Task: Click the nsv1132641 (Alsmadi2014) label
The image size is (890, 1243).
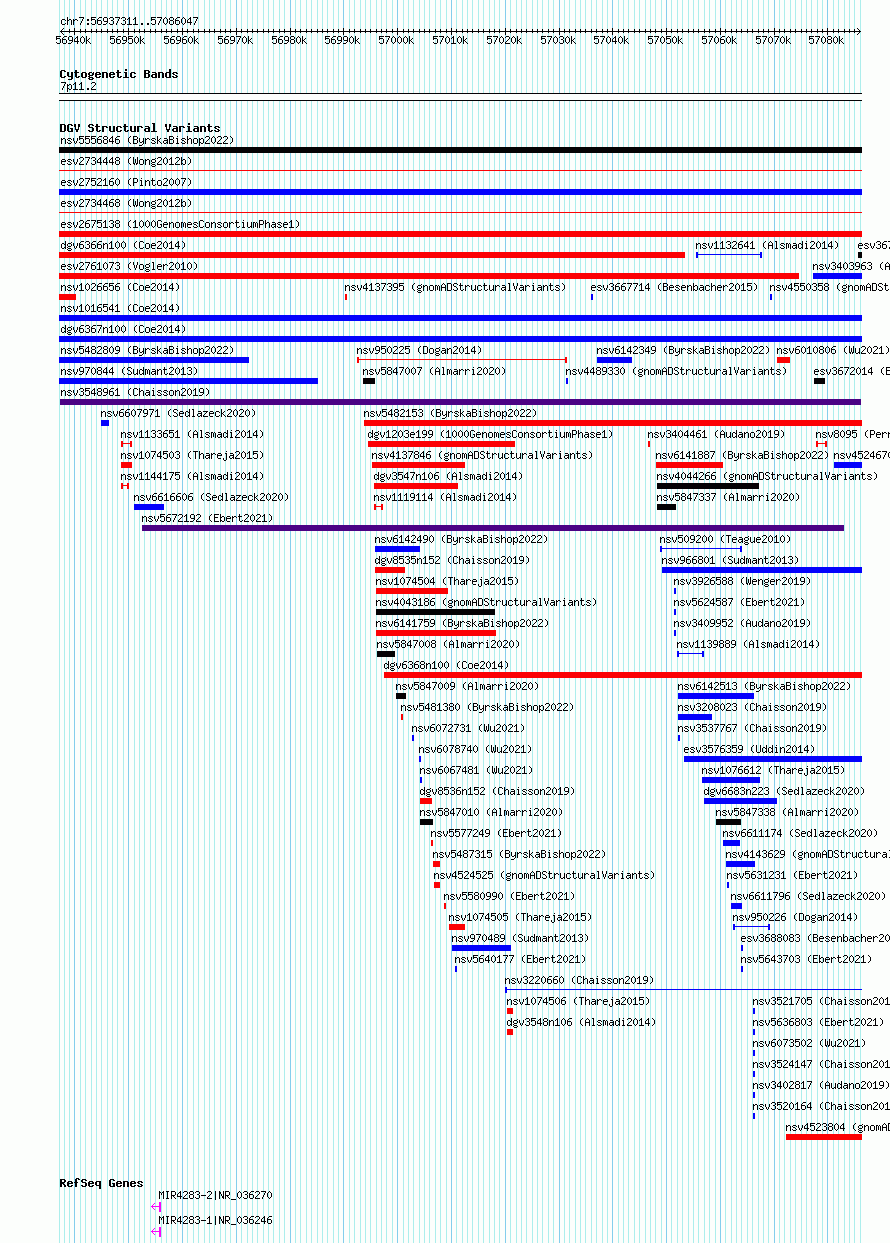Action: click(767, 245)
